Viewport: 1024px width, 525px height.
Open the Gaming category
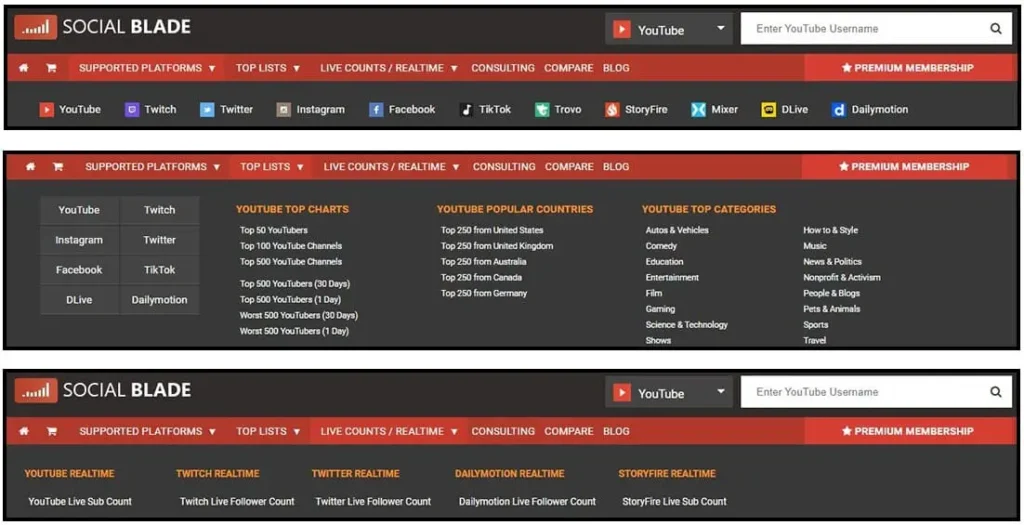(x=660, y=309)
